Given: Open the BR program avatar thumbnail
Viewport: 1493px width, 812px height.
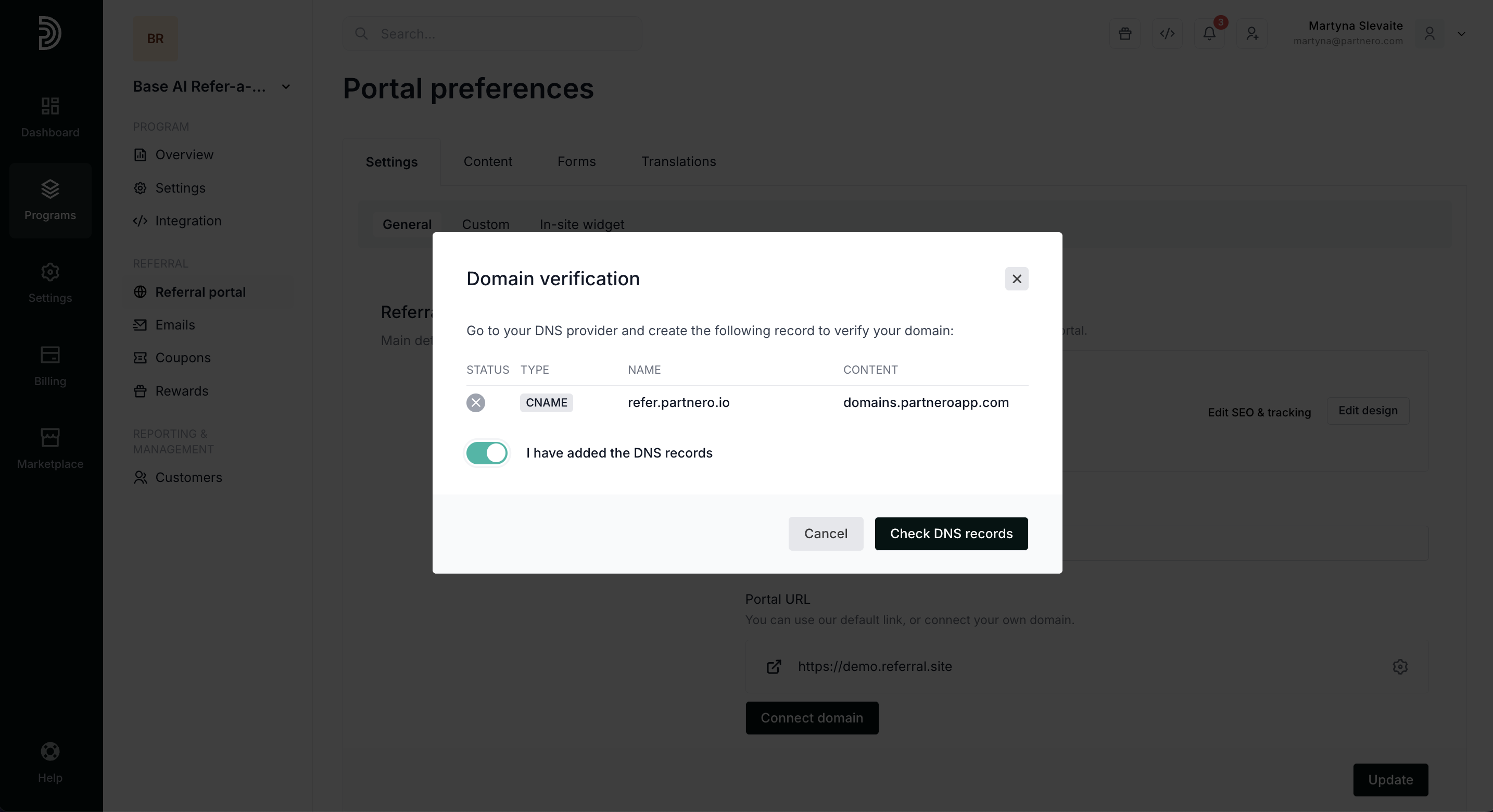Looking at the screenshot, I should tap(155, 38).
